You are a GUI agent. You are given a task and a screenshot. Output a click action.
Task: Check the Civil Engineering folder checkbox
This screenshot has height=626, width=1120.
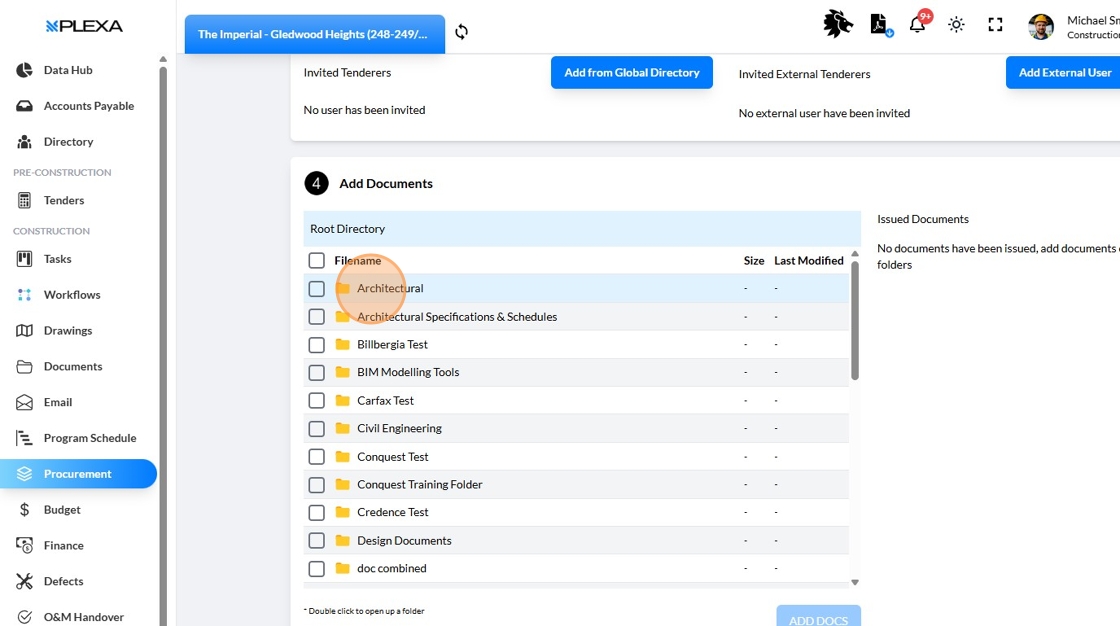click(317, 429)
